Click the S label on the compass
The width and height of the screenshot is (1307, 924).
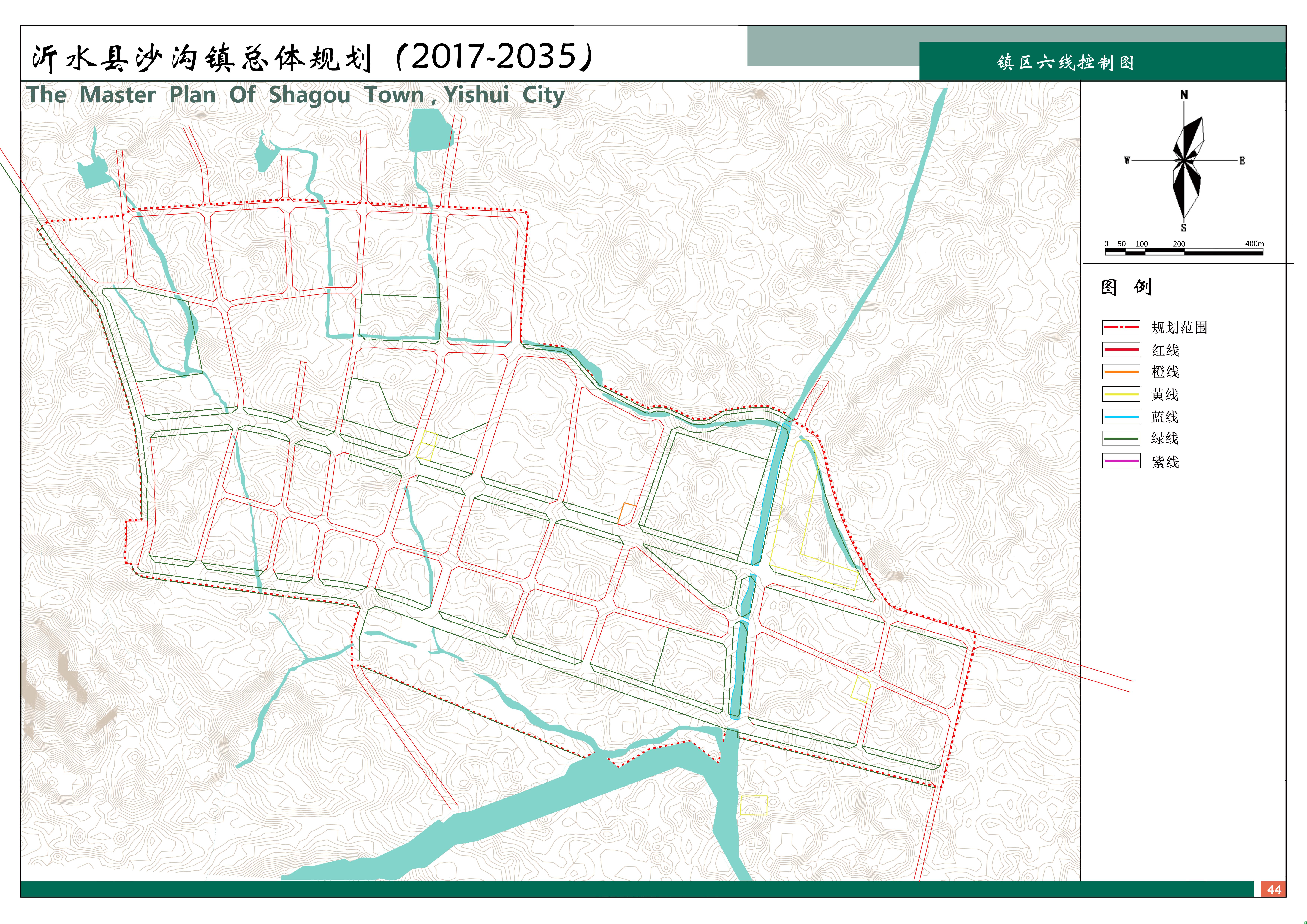(x=1183, y=228)
